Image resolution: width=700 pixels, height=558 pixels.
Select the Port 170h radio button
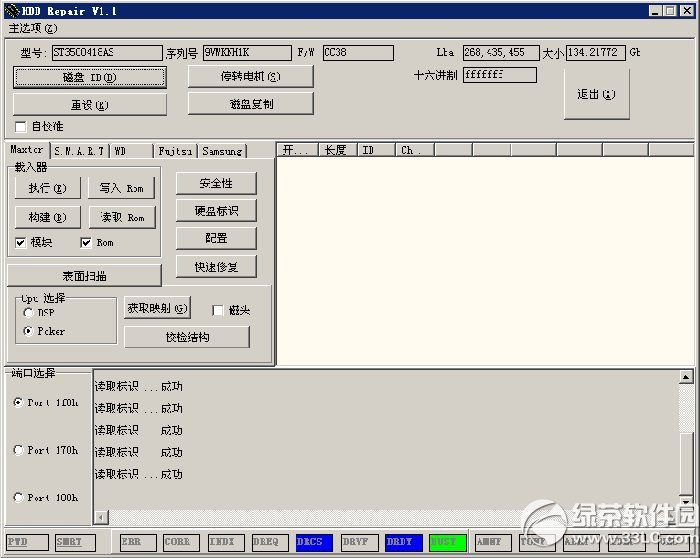18,450
